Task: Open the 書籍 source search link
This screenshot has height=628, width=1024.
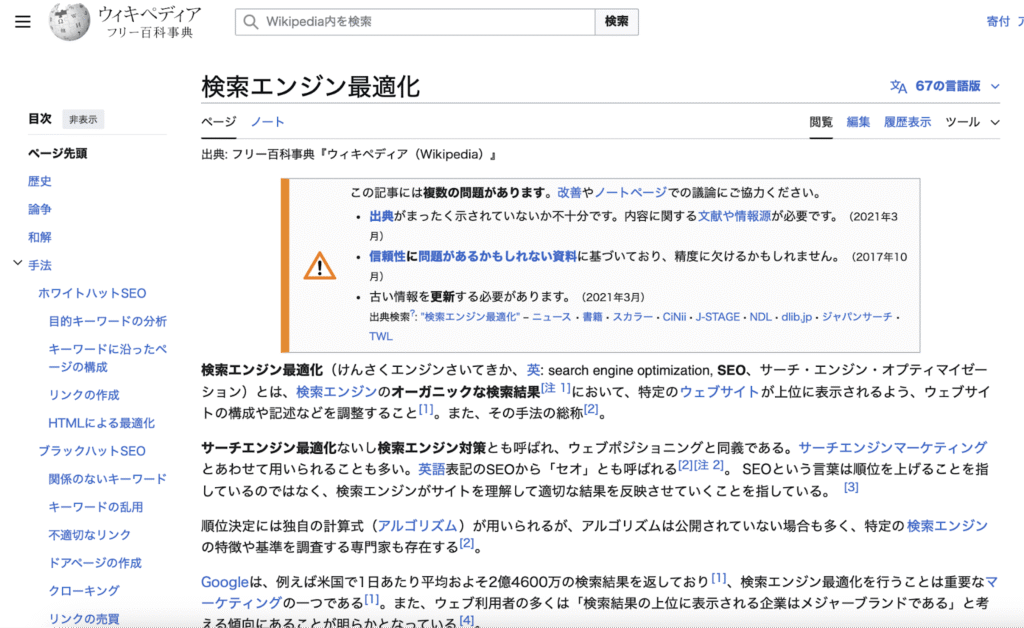Action: pyautogui.click(x=592, y=317)
